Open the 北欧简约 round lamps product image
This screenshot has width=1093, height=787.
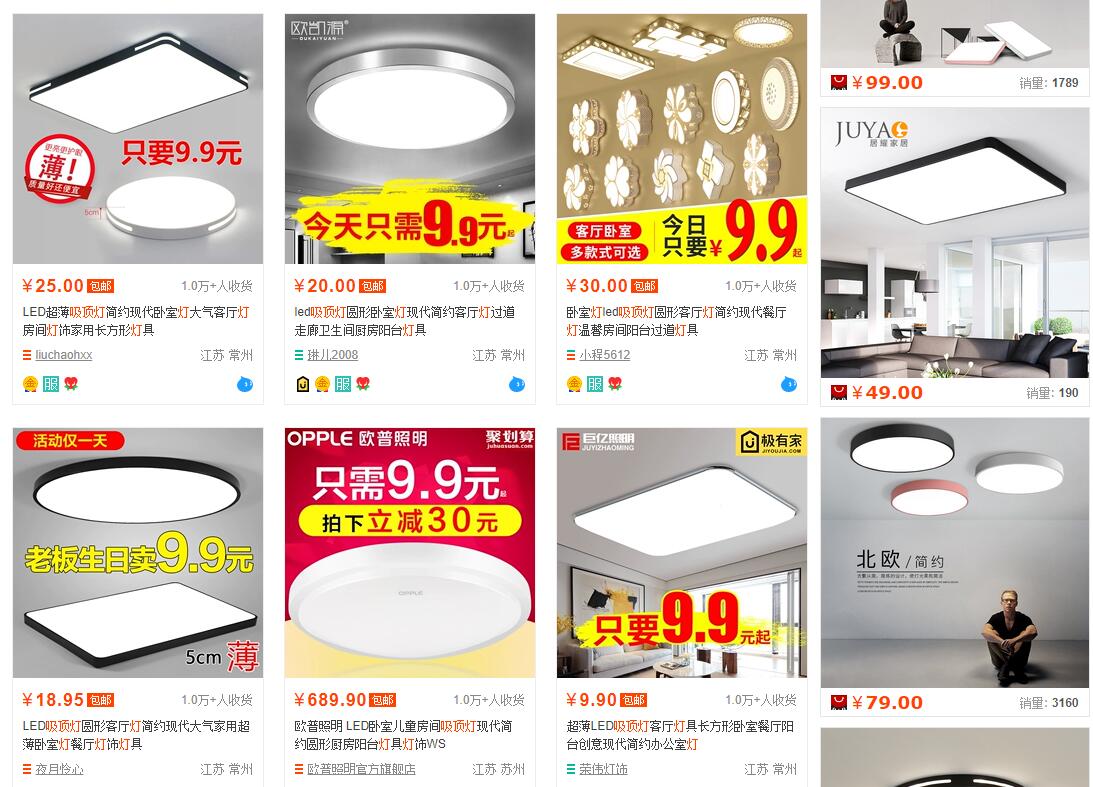955,553
